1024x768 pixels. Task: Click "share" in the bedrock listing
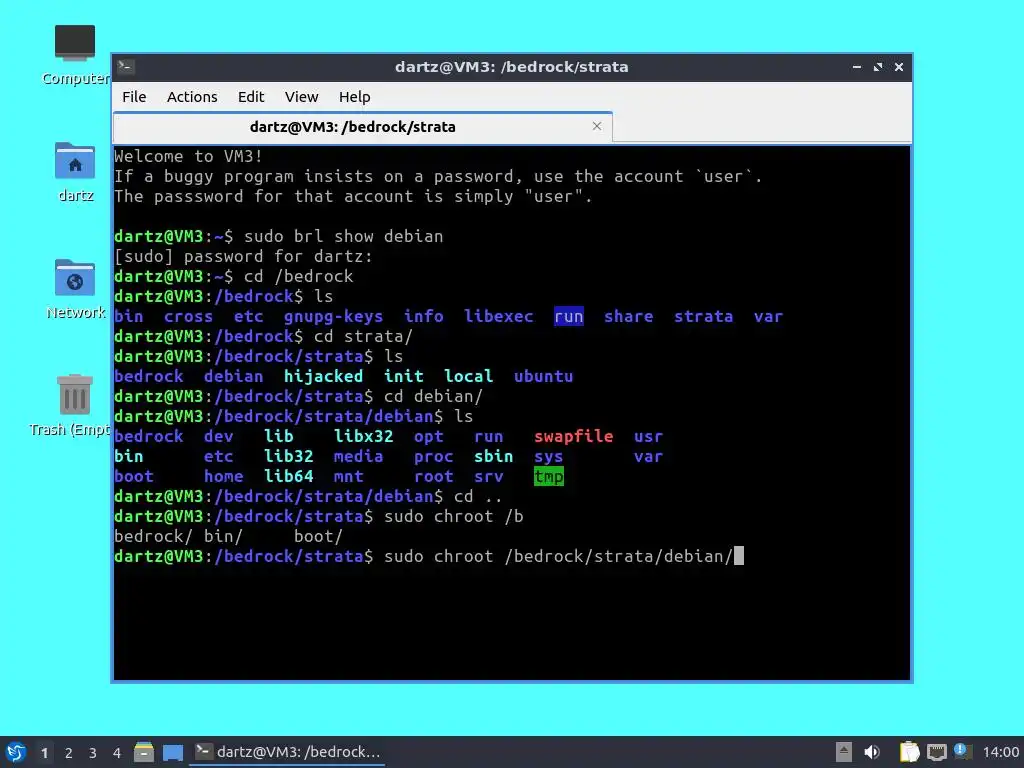[x=628, y=316]
